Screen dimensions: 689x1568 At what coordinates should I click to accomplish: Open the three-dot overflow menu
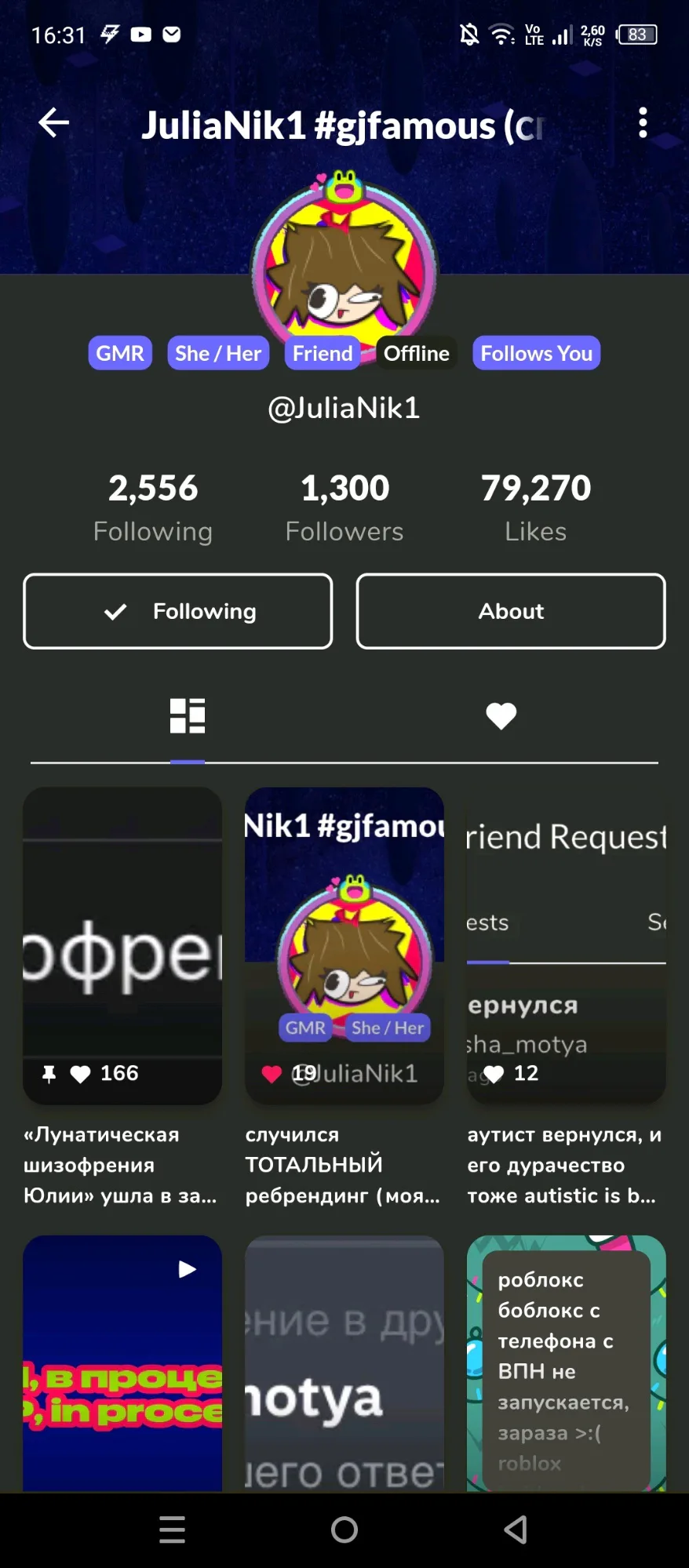tap(643, 123)
